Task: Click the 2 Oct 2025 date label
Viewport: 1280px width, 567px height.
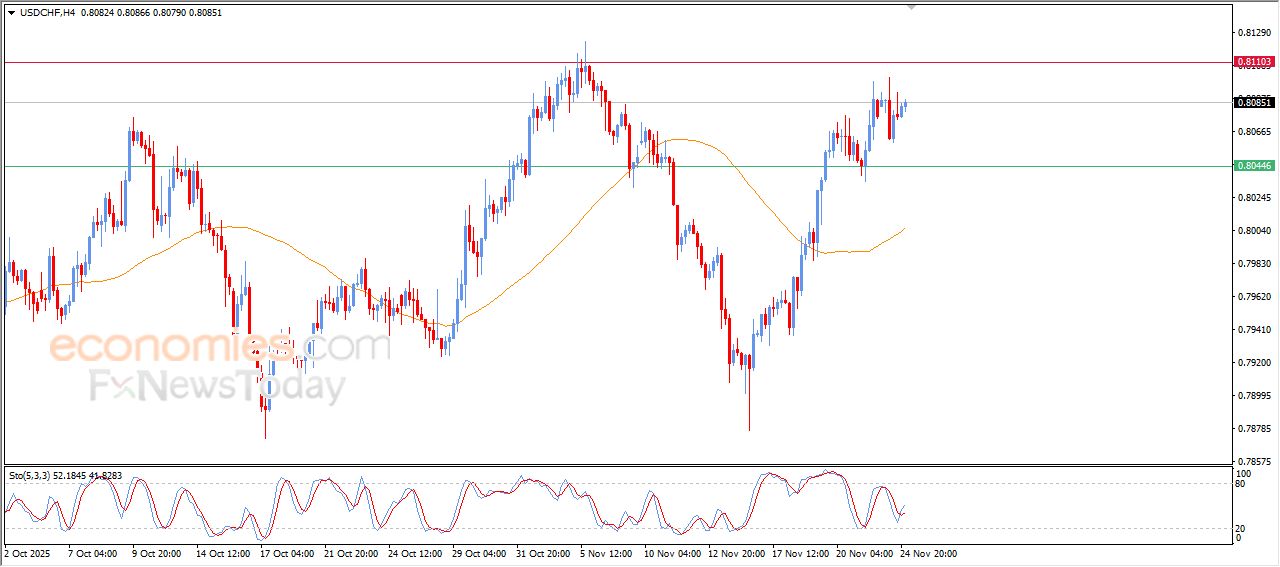Action: pyautogui.click(x=27, y=553)
